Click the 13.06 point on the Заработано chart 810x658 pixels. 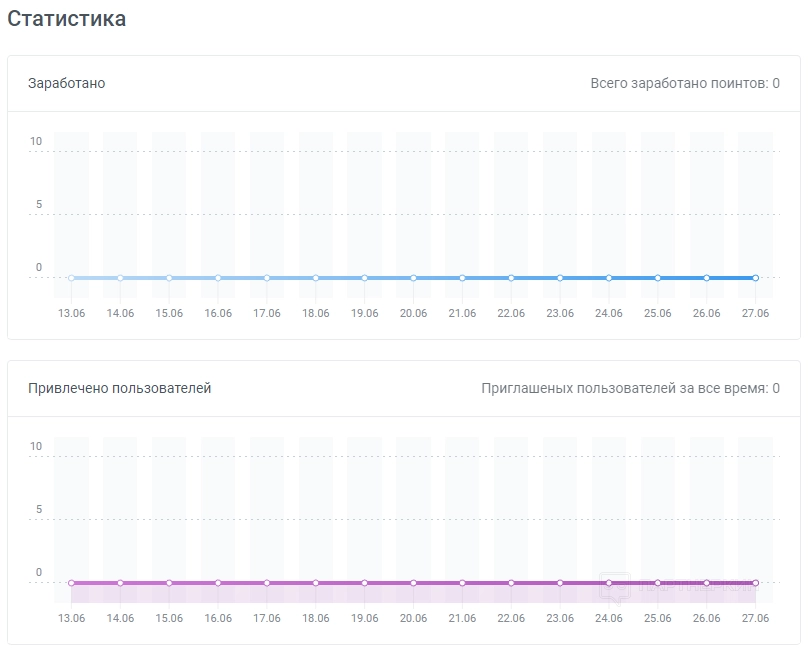(71, 278)
